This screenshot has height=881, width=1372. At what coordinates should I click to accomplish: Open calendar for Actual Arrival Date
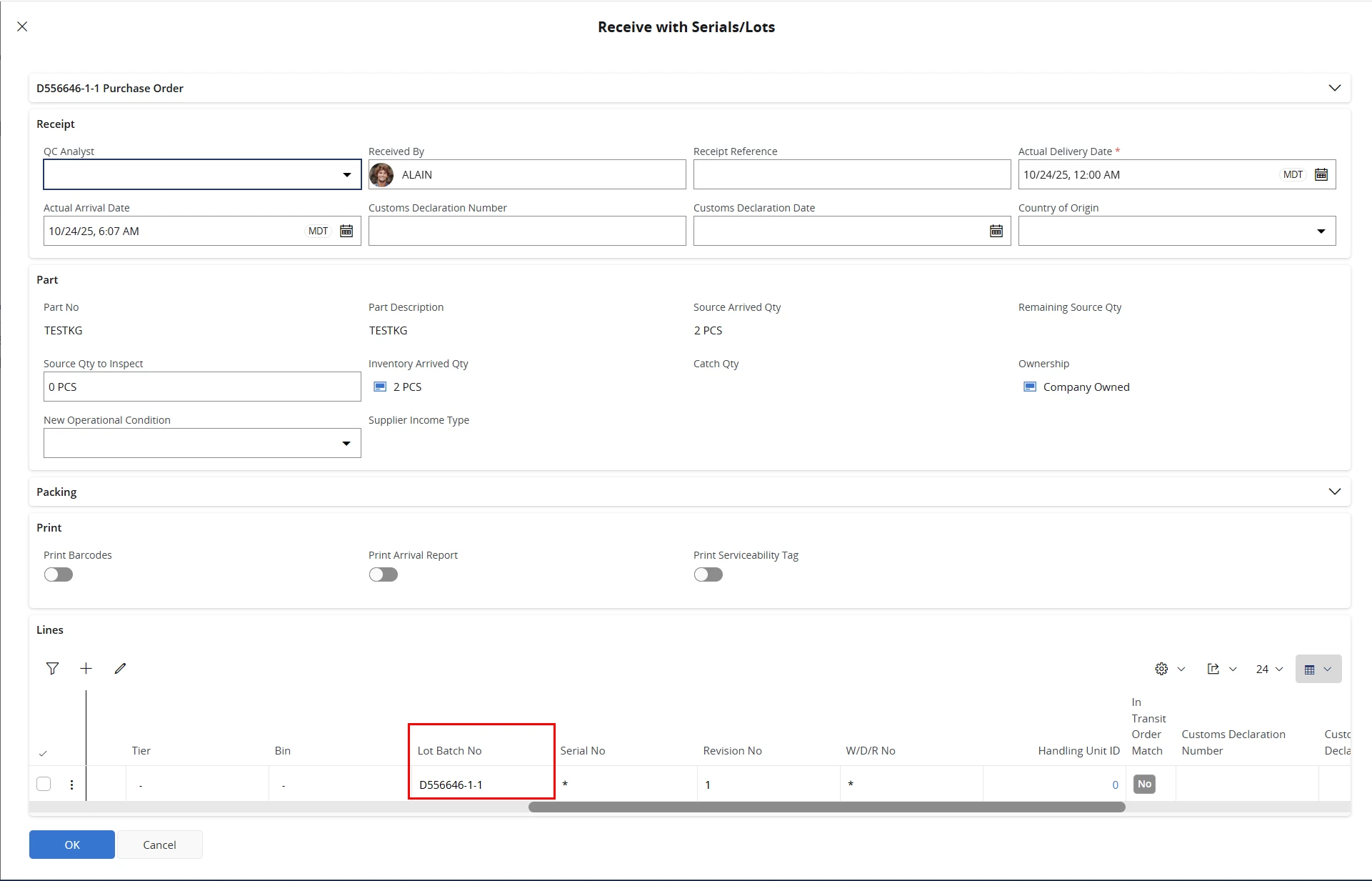coord(346,231)
